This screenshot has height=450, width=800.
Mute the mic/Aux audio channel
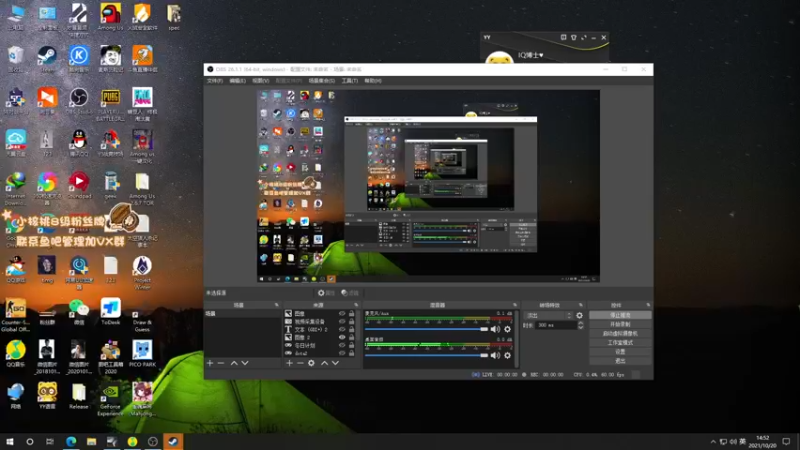(x=495, y=329)
